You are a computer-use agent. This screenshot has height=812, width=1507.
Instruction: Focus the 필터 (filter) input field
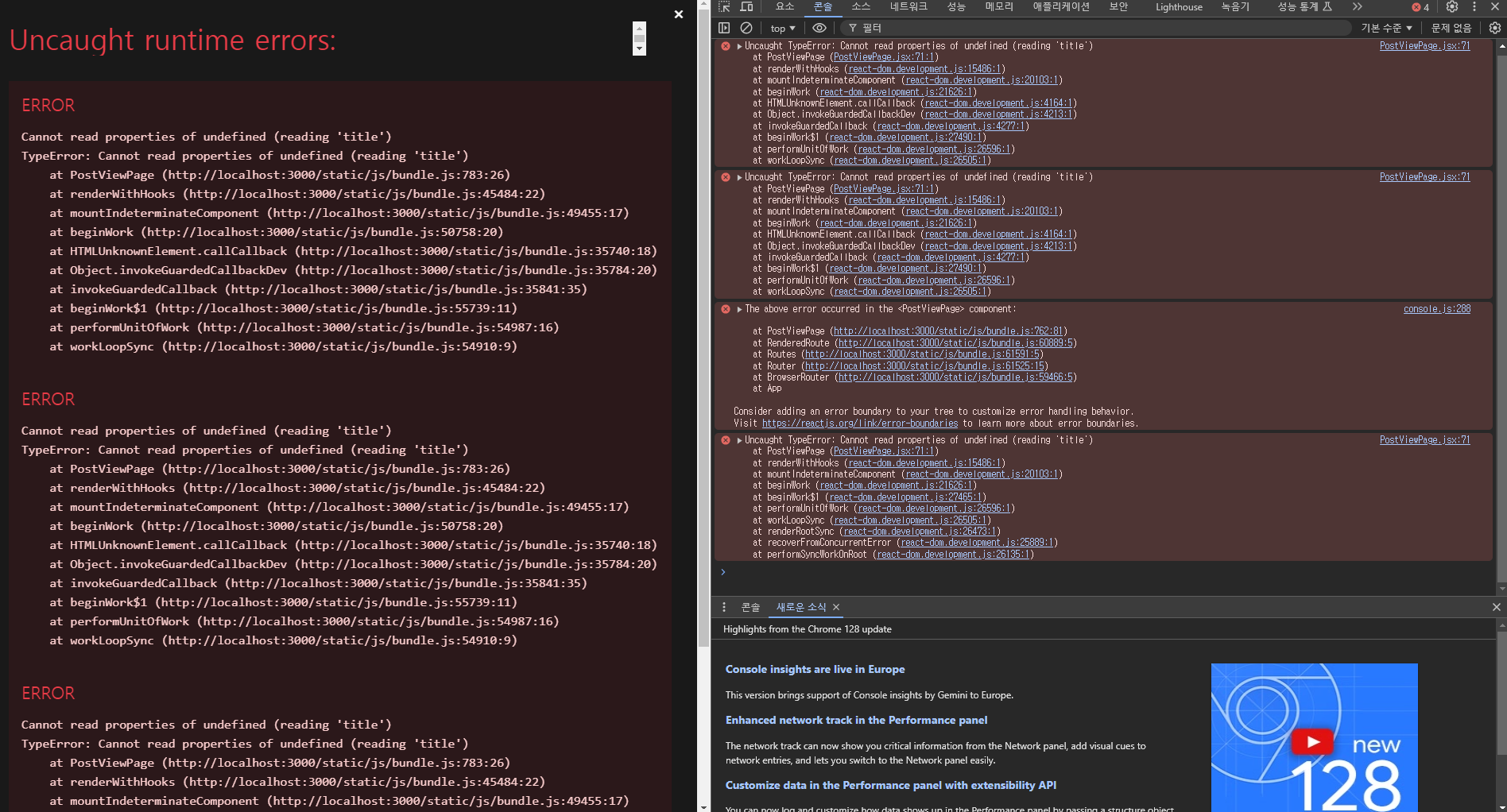click(x=1097, y=28)
